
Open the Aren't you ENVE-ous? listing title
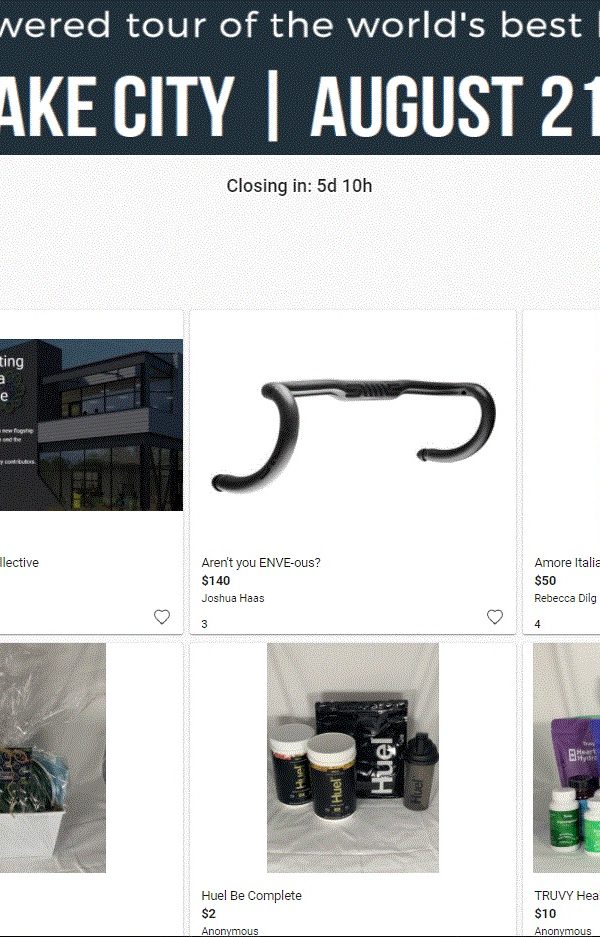(x=261, y=562)
